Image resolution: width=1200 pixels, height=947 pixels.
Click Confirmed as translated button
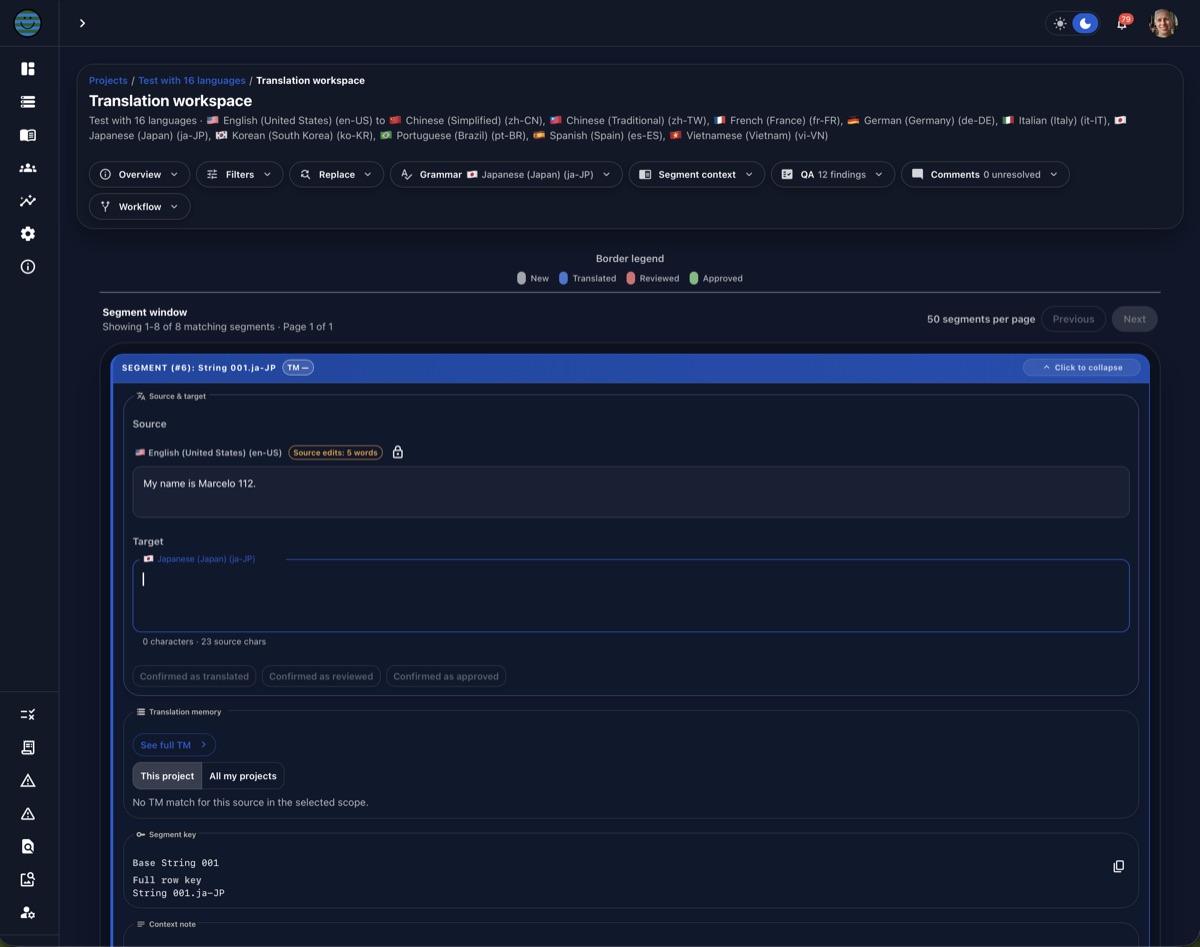[x=194, y=676]
